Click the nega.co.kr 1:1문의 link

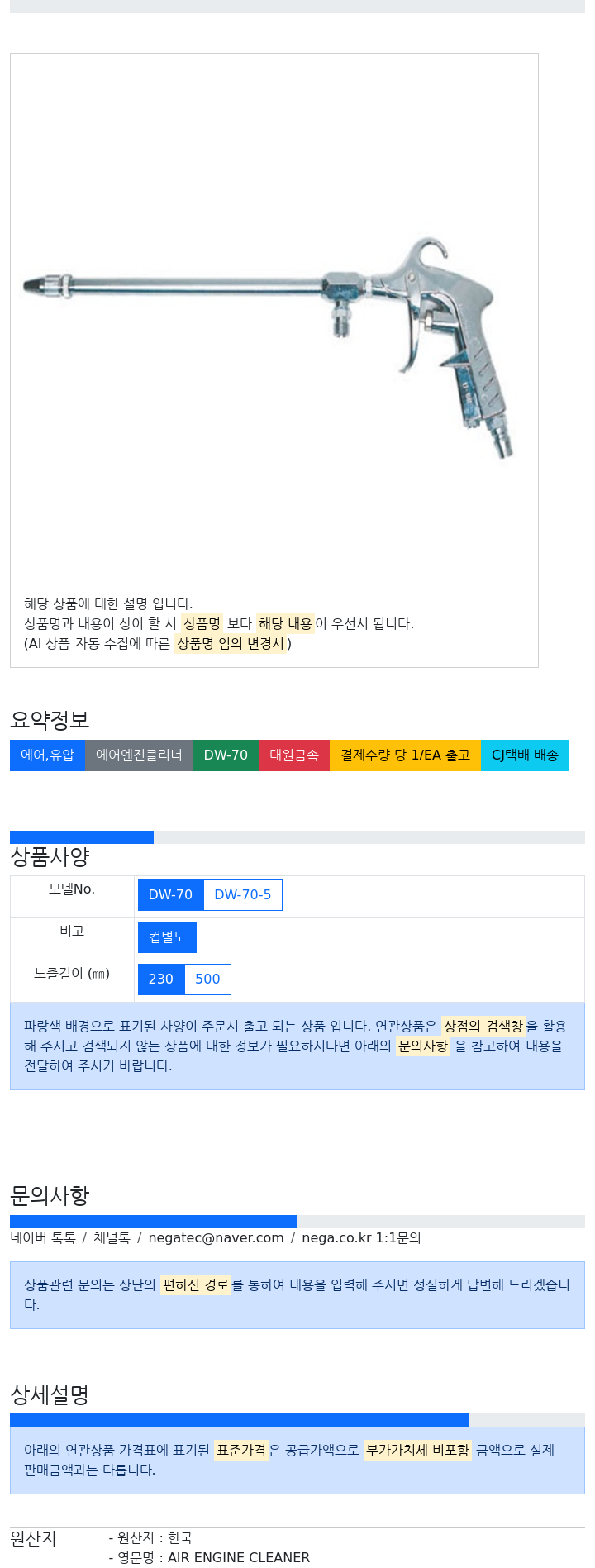[x=361, y=1238]
